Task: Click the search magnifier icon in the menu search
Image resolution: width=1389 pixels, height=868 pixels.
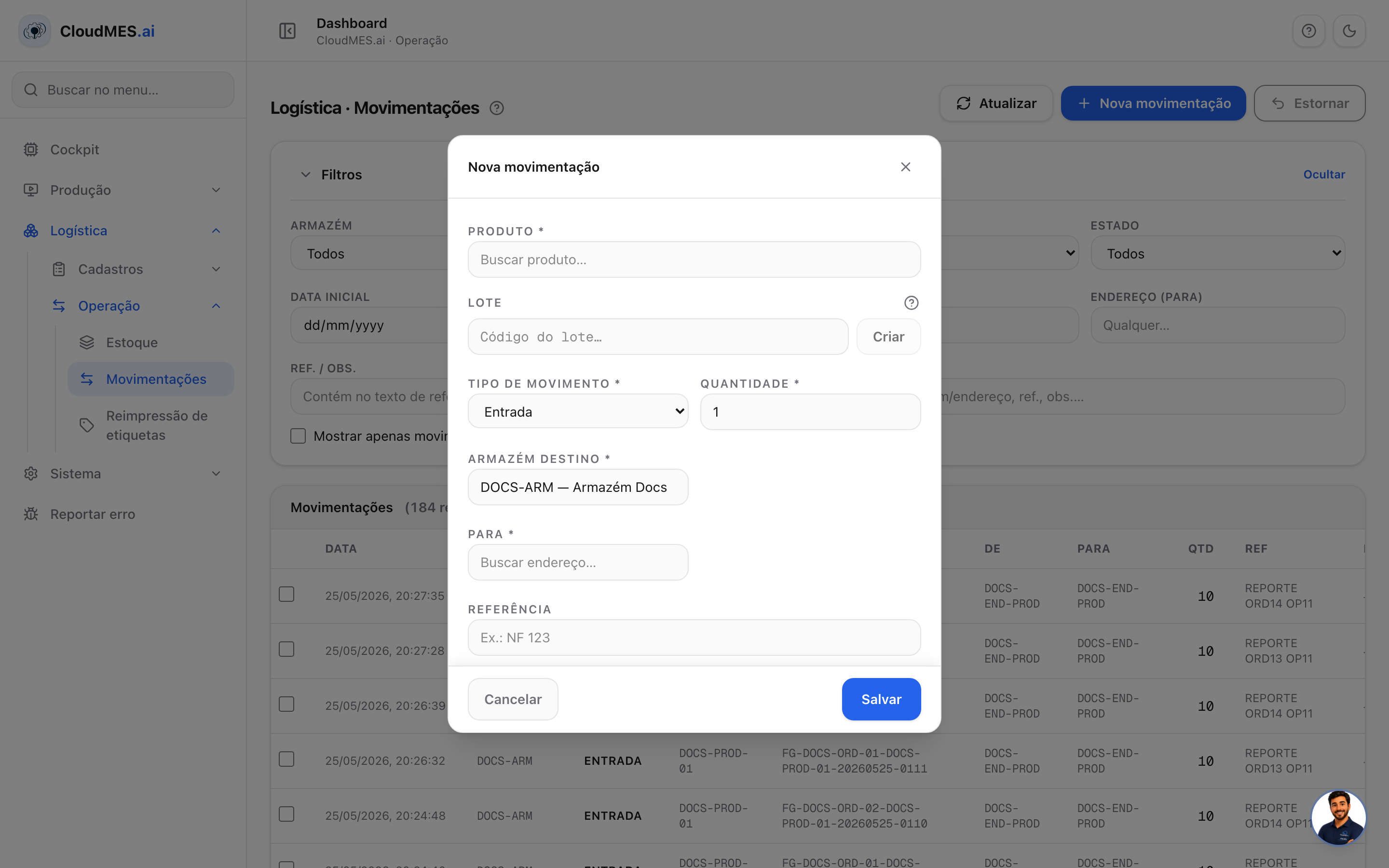Action: pyautogui.click(x=31, y=90)
